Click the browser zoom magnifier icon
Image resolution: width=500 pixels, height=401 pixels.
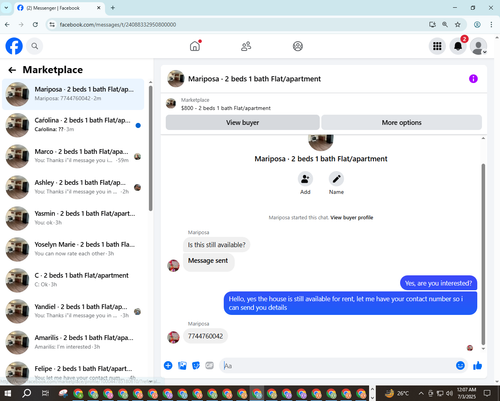coord(445,24)
